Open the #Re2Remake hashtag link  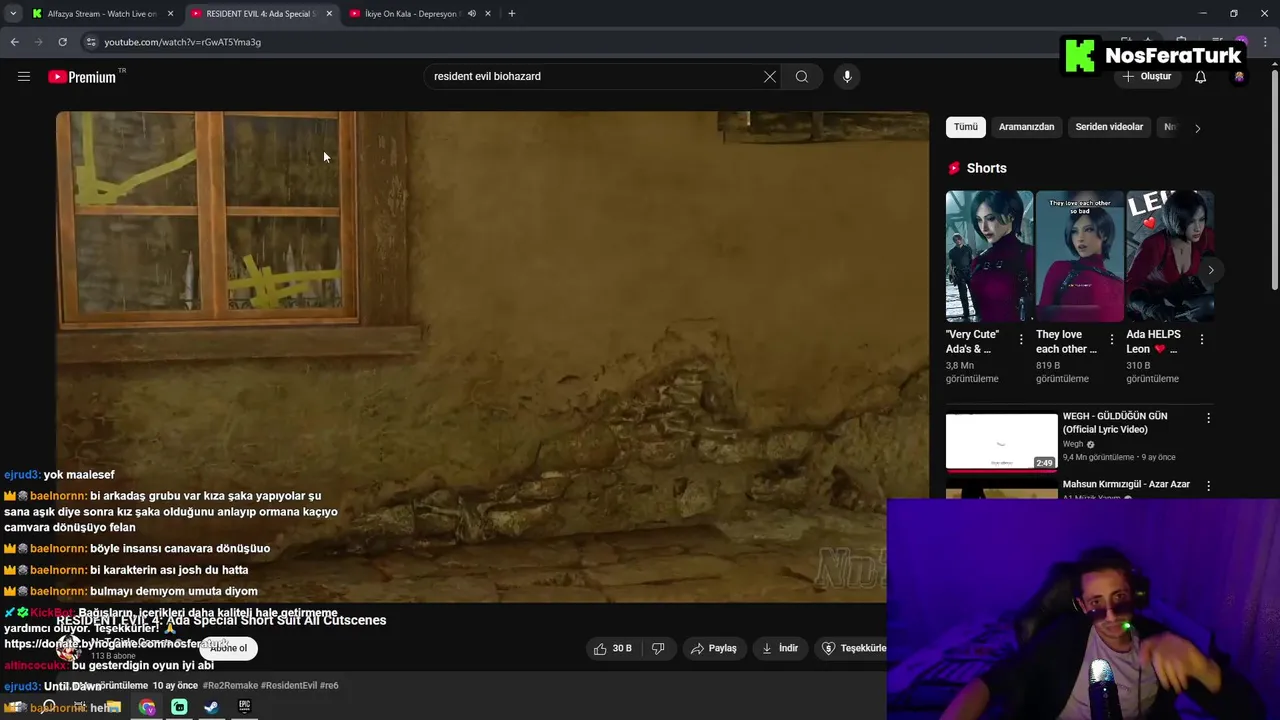(231, 686)
